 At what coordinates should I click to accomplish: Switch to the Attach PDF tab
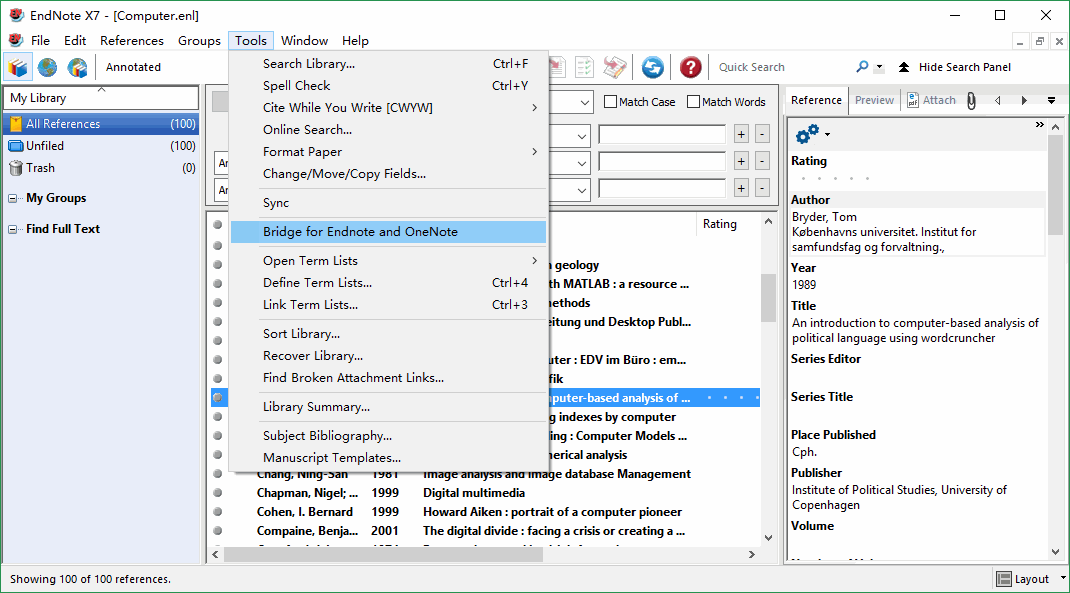click(931, 100)
